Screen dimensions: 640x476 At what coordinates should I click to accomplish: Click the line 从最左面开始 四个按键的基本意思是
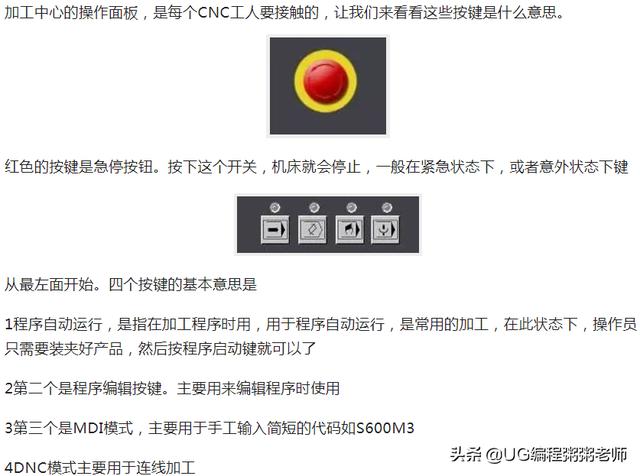[x=131, y=284]
